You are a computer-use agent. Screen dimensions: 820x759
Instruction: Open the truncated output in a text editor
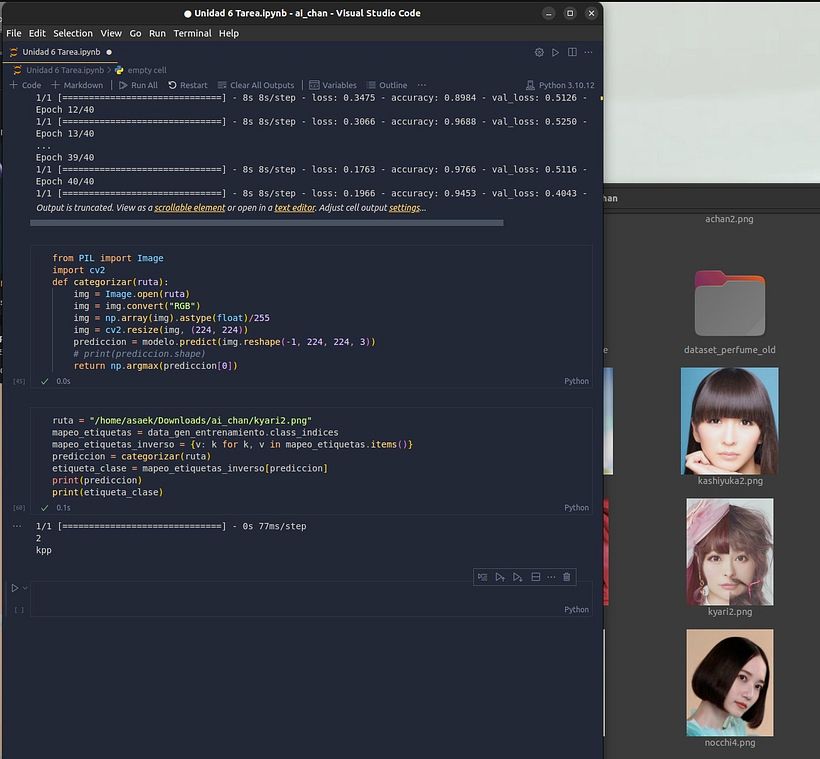(x=295, y=208)
